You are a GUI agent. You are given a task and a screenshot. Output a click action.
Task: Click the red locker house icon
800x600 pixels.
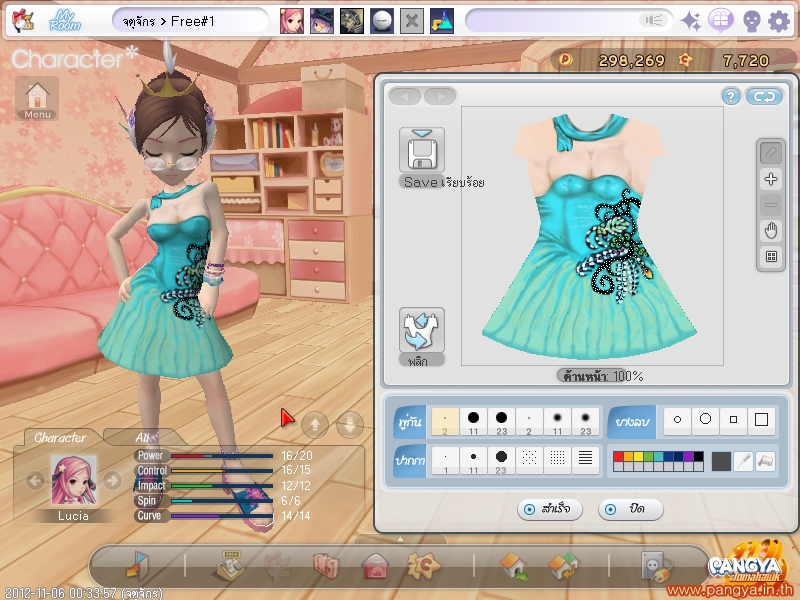[375, 566]
